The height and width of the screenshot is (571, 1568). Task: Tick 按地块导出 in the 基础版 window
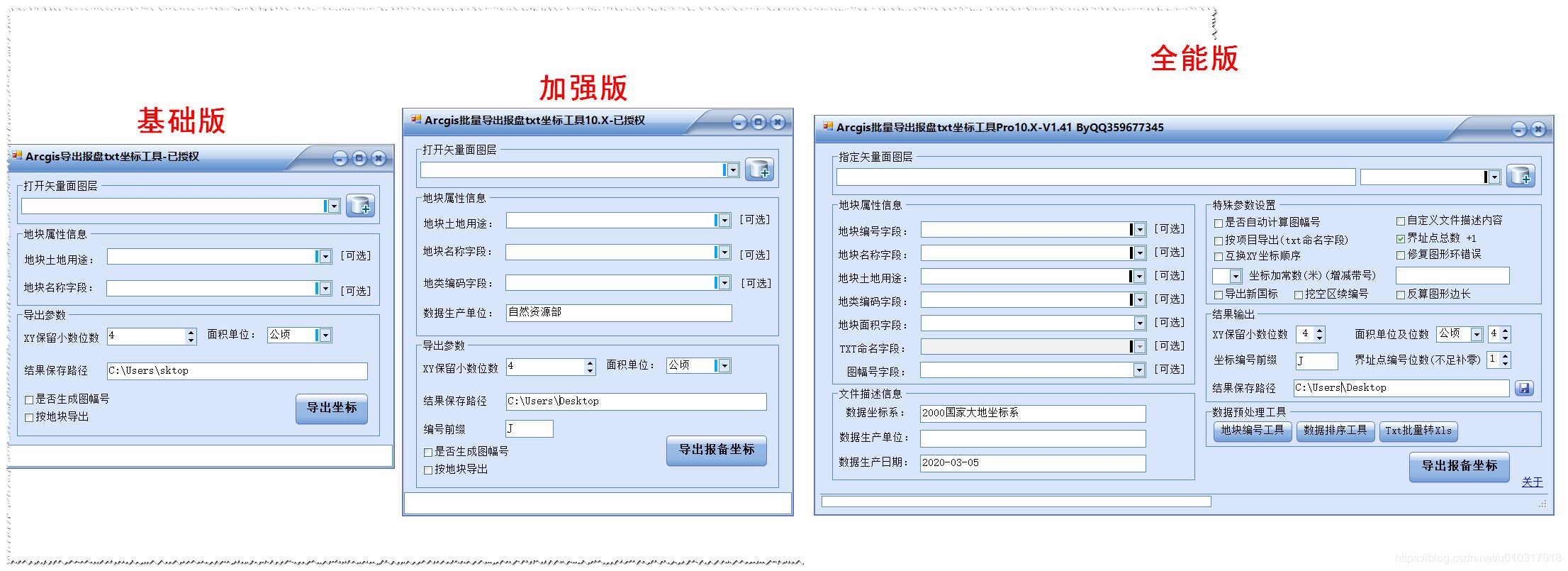[29, 417]
